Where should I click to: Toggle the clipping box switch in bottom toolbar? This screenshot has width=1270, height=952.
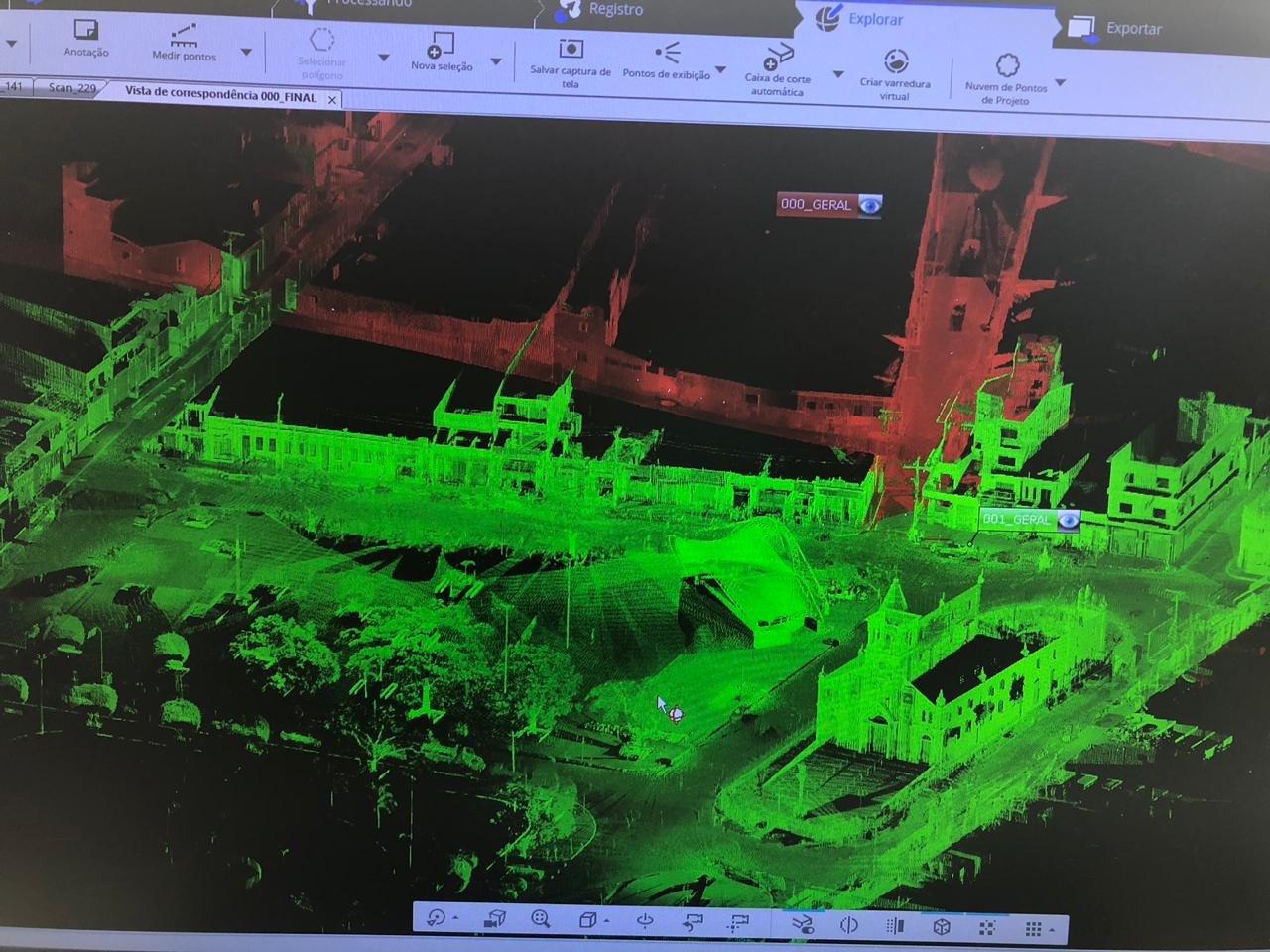coord(802,924)
